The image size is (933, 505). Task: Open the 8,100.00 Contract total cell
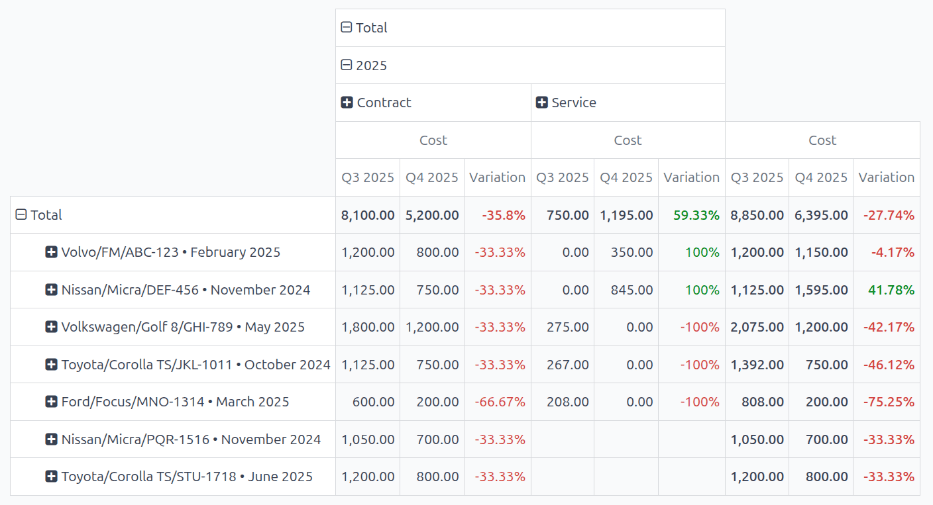pyautogui.click(x=368, y=215)
